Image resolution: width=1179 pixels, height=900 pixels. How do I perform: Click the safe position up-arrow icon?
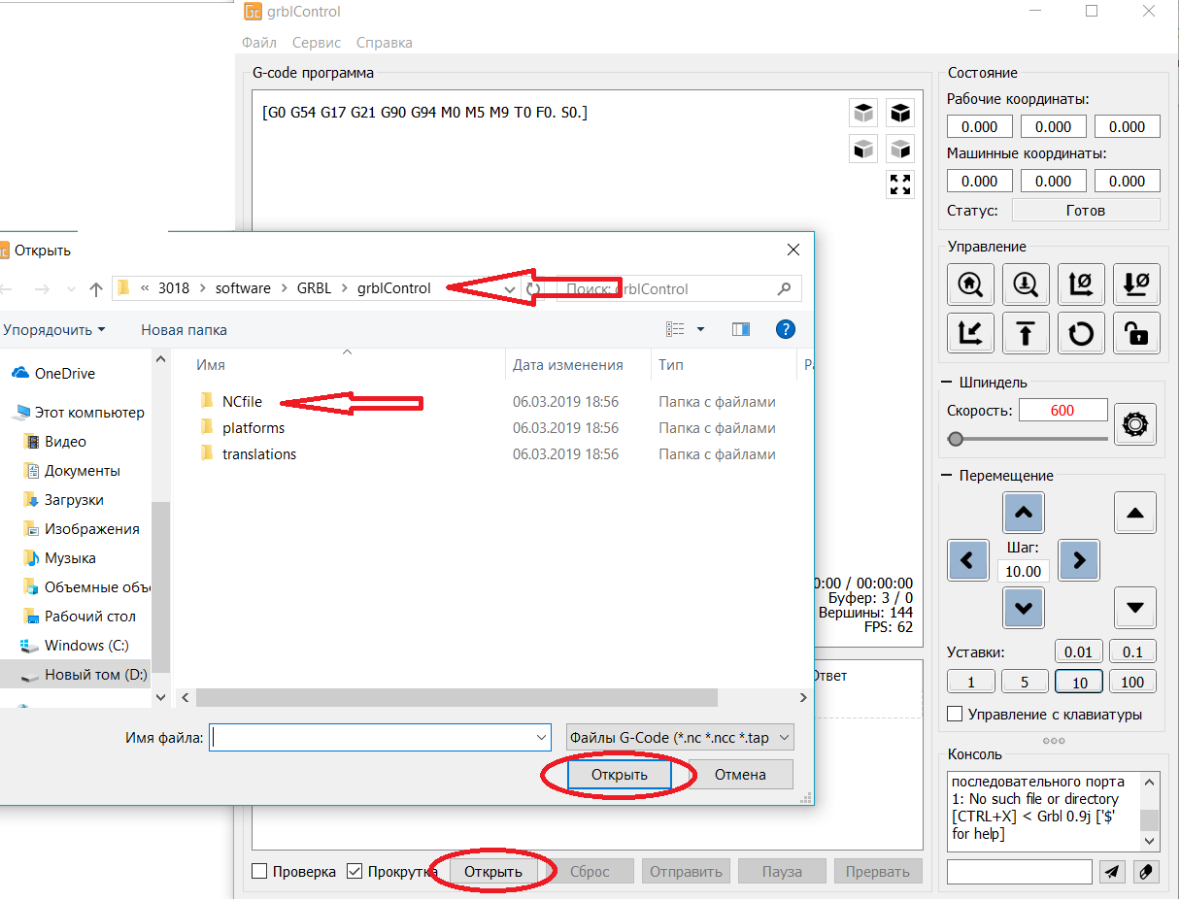point(1025,333)
